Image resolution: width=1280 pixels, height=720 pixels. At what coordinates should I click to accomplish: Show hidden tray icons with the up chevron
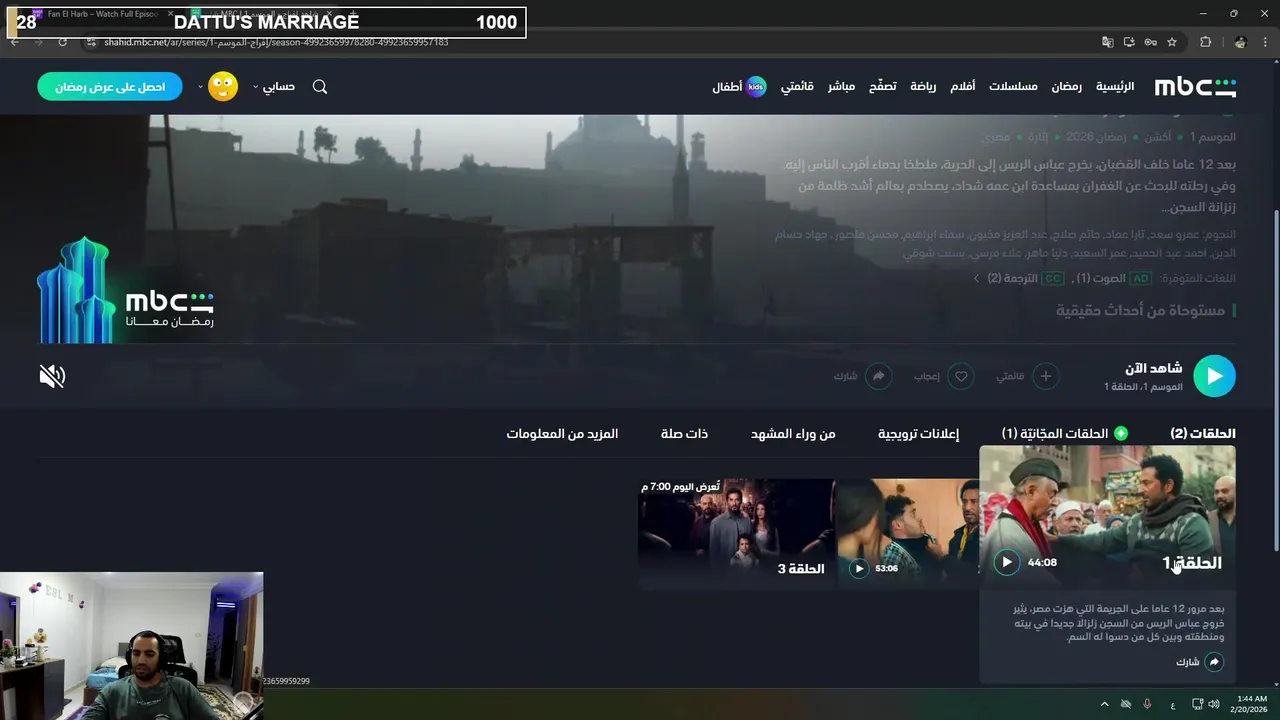(1104, 704)
